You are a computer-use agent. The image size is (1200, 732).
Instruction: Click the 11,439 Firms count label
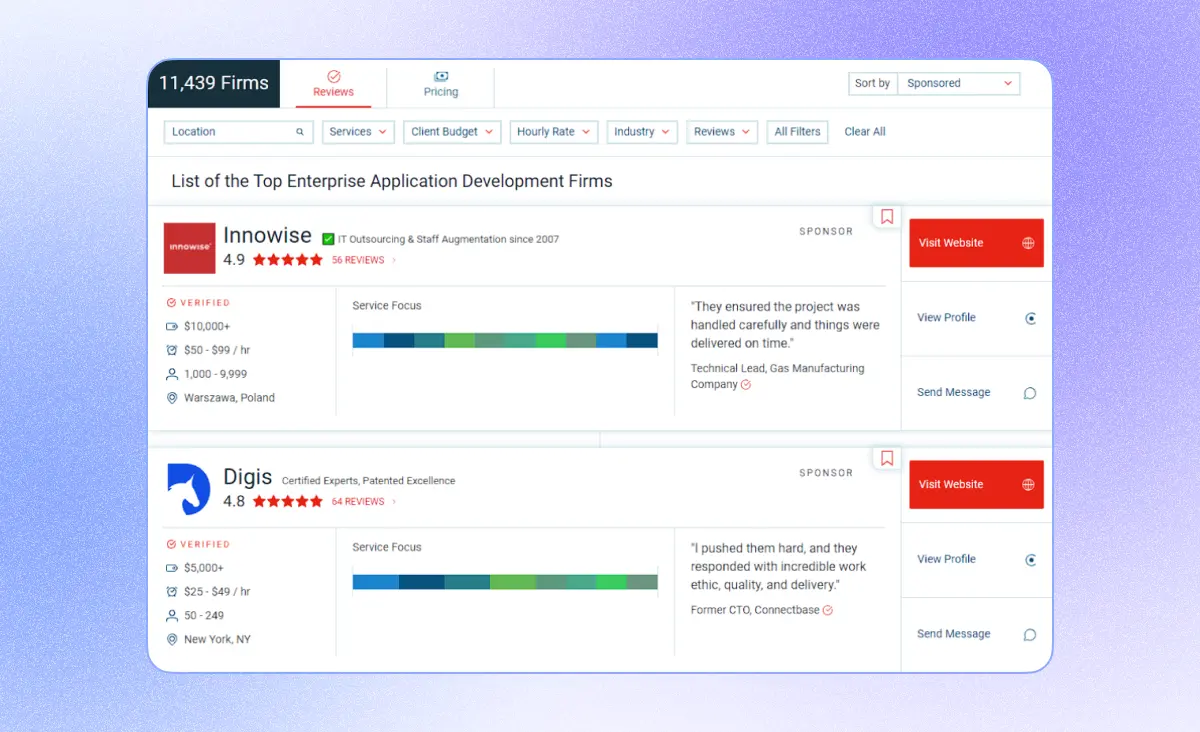[x=214, y=84]
